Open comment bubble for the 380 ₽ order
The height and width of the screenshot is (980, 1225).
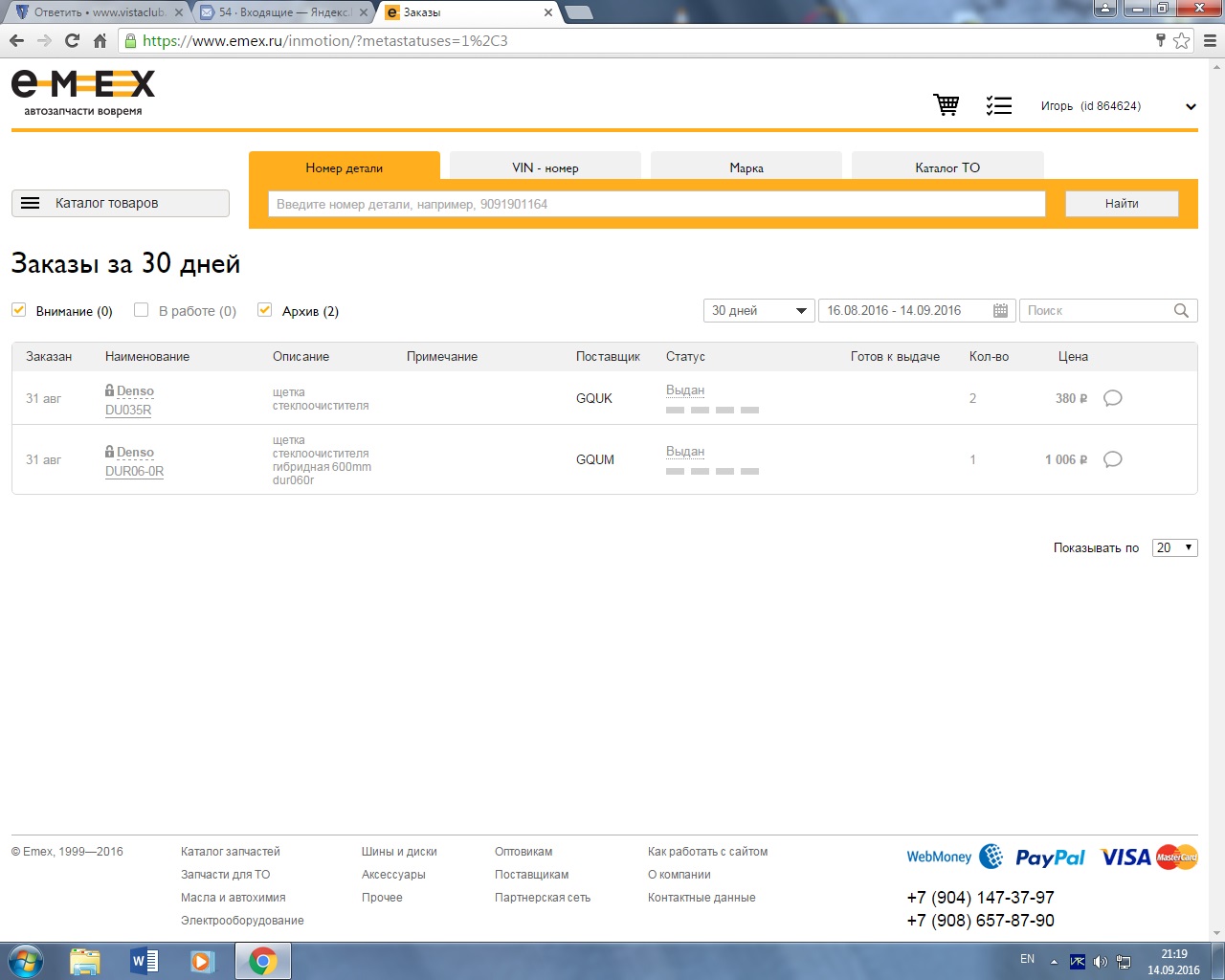(1112, 398)
